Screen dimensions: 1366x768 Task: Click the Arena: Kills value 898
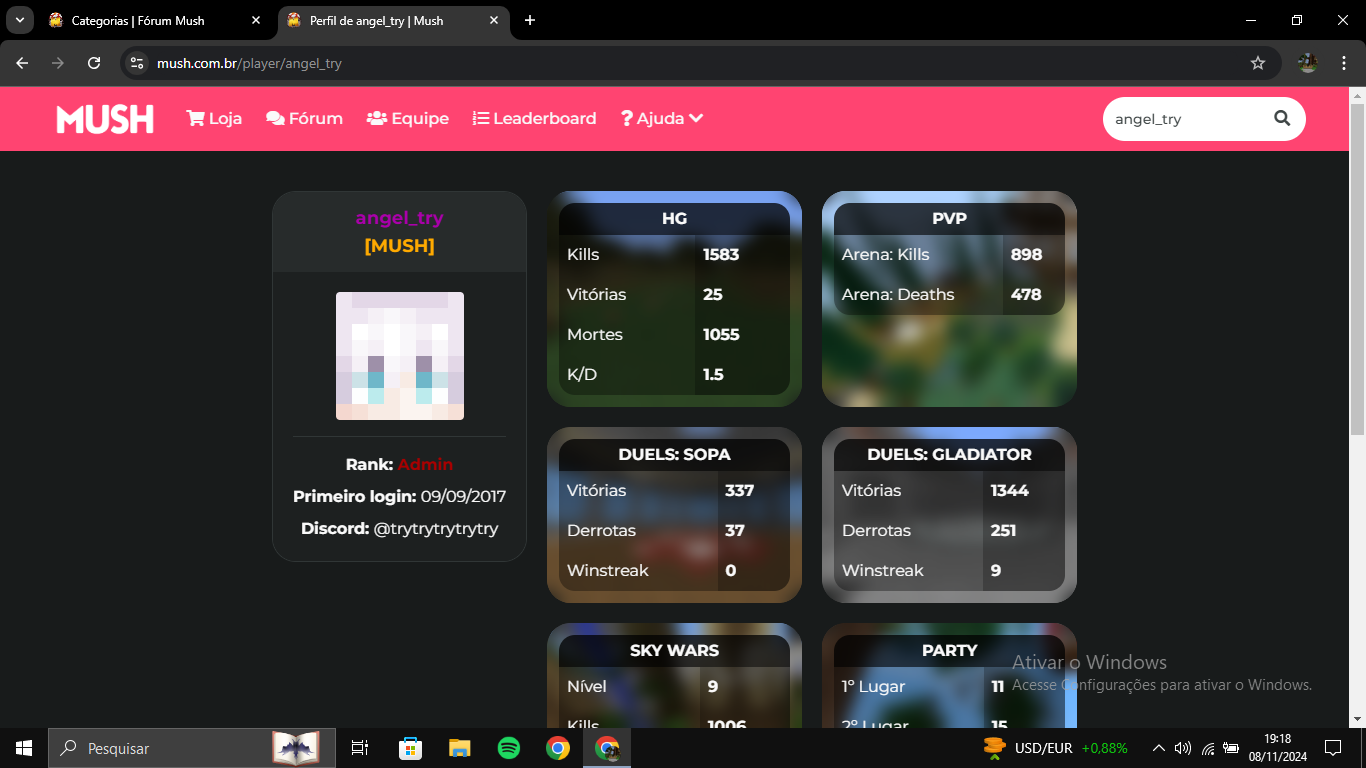(1026, 254)
